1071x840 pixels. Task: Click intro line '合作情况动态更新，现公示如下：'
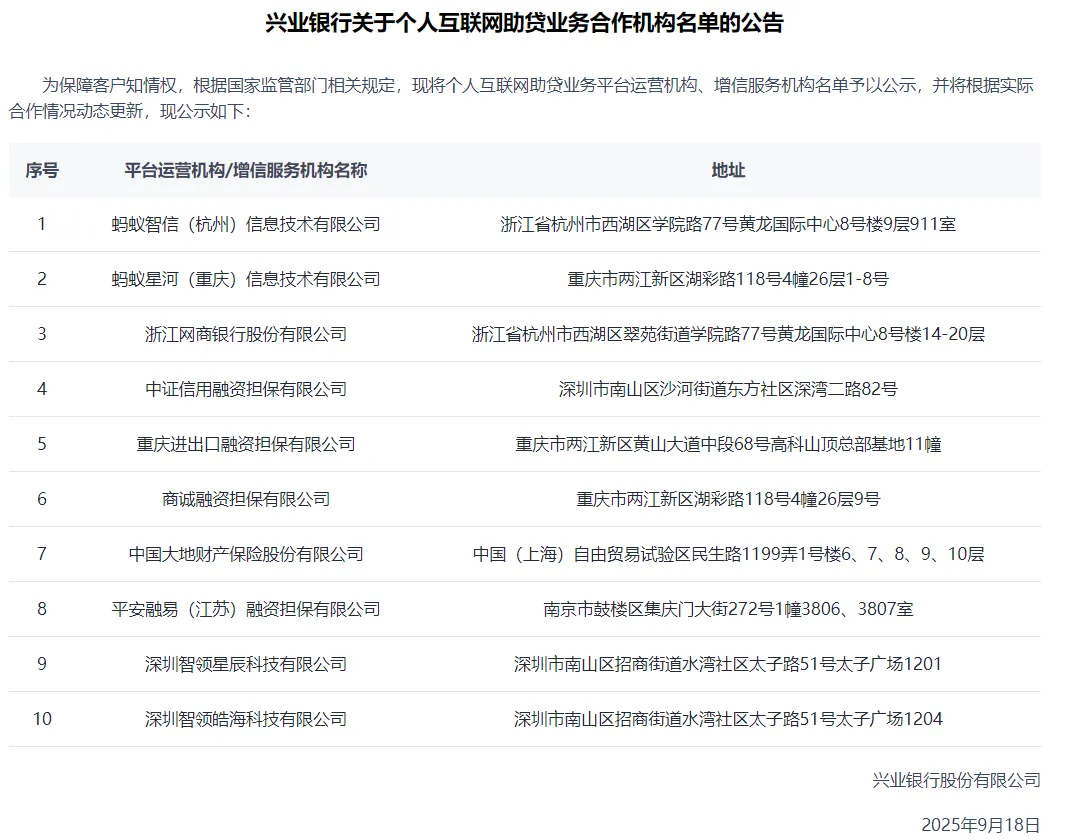point(130,111)
